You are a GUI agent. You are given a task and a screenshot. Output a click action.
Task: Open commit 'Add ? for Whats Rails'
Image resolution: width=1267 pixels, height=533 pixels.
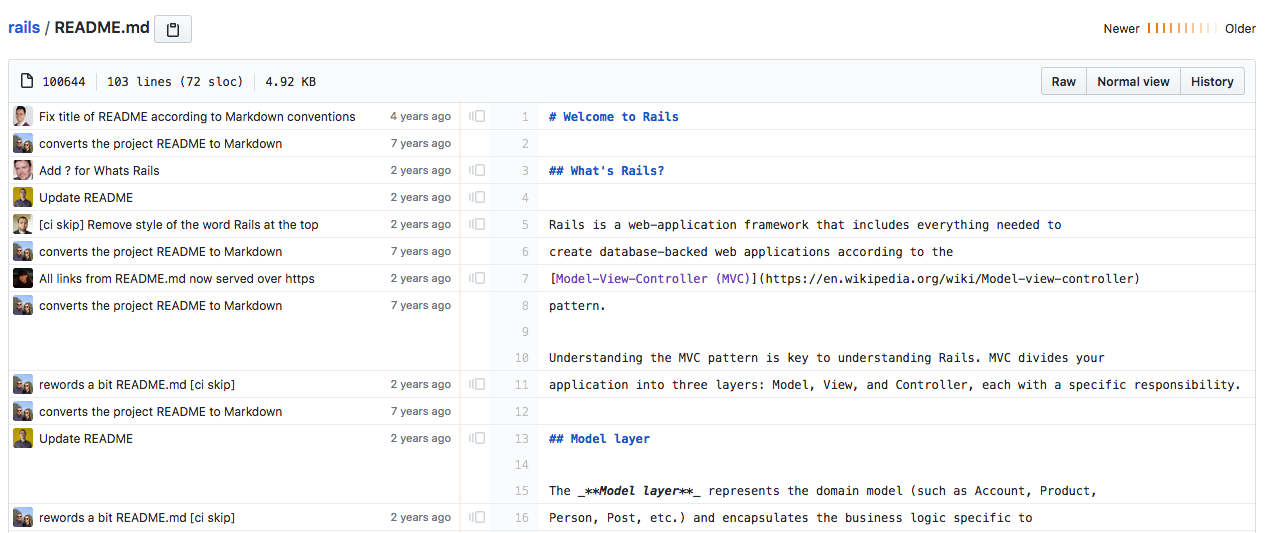(x=99, y=170)
